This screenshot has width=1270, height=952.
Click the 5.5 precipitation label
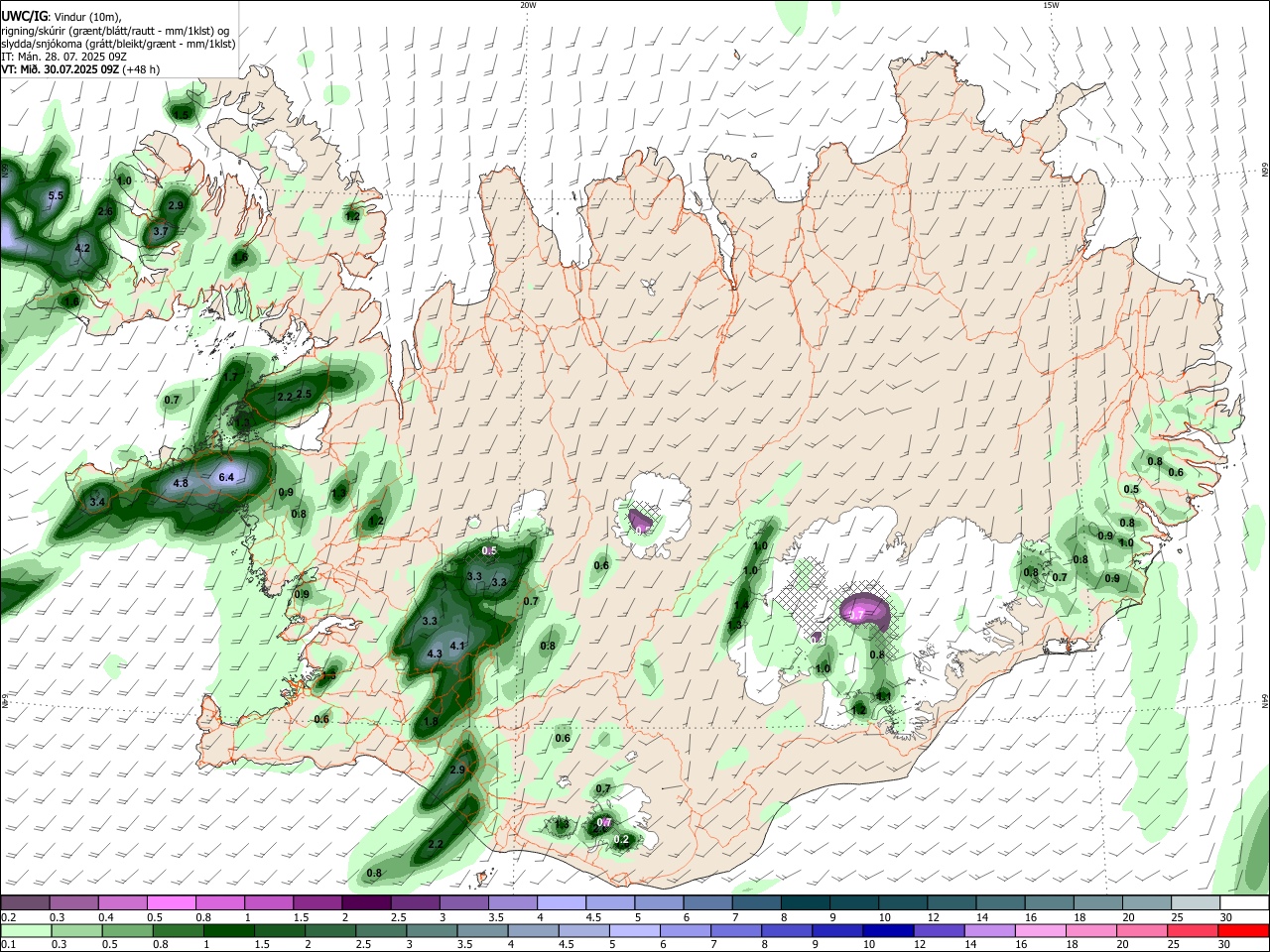56,196
